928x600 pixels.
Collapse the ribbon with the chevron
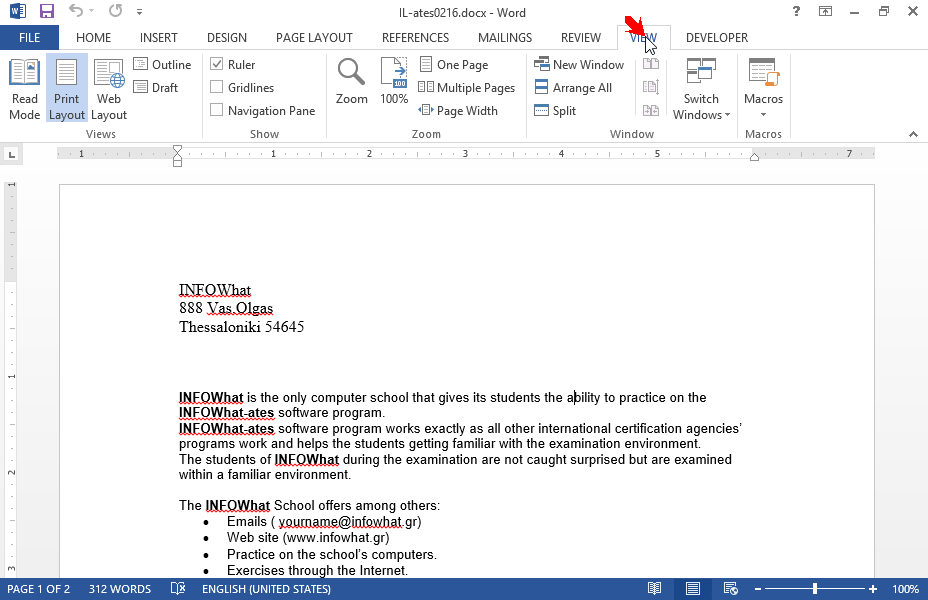913,134
